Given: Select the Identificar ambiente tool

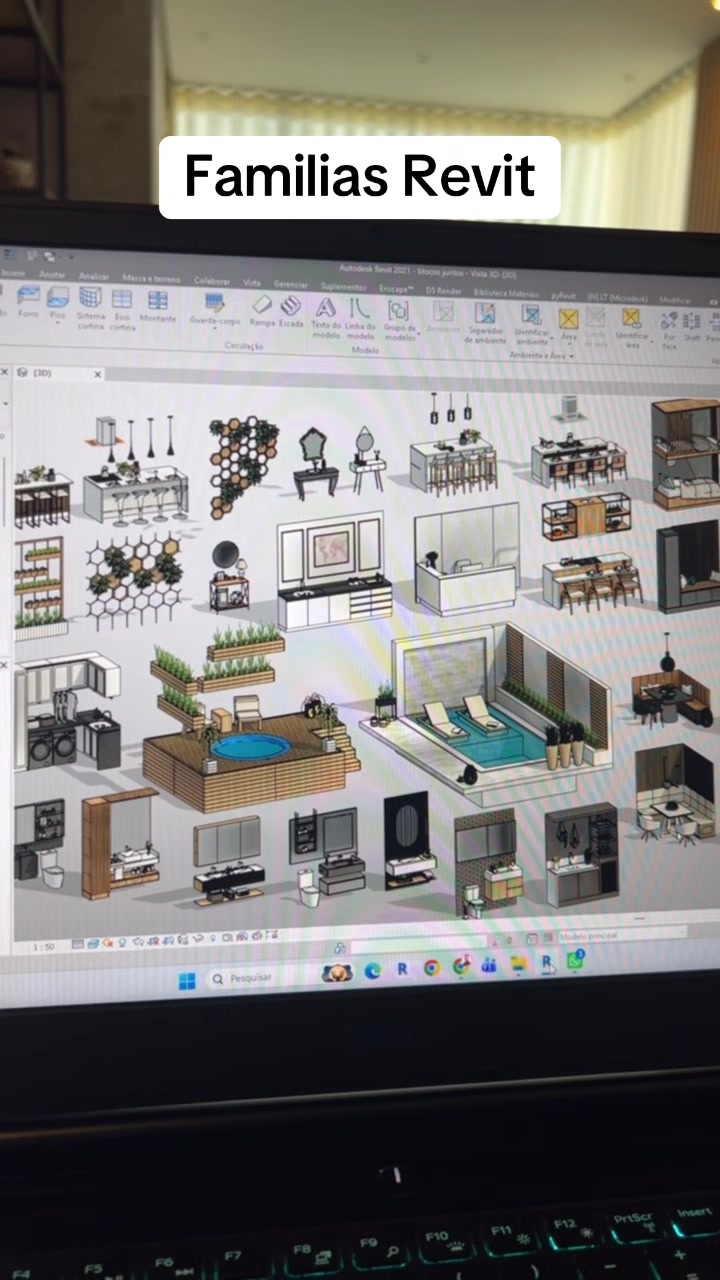Looking at the screenshot, I should coord(531,325).
